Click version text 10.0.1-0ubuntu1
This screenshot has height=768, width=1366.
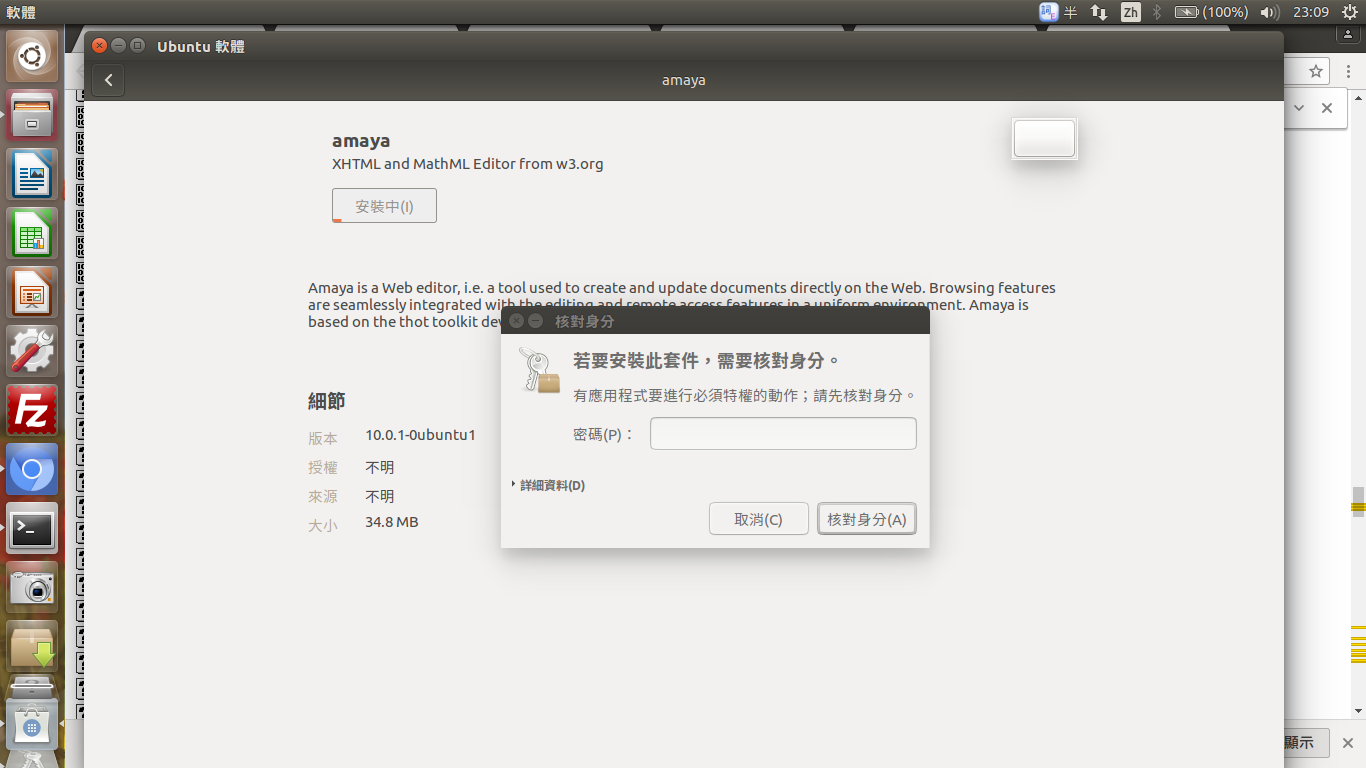coord(420,435)
